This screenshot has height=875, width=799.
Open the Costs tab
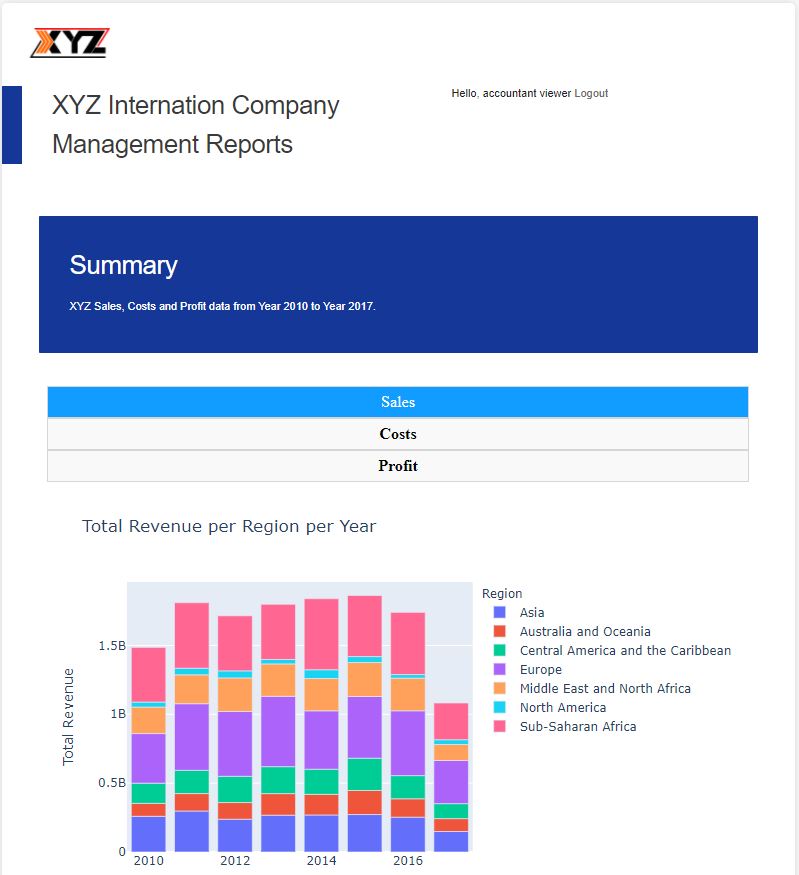397,434
